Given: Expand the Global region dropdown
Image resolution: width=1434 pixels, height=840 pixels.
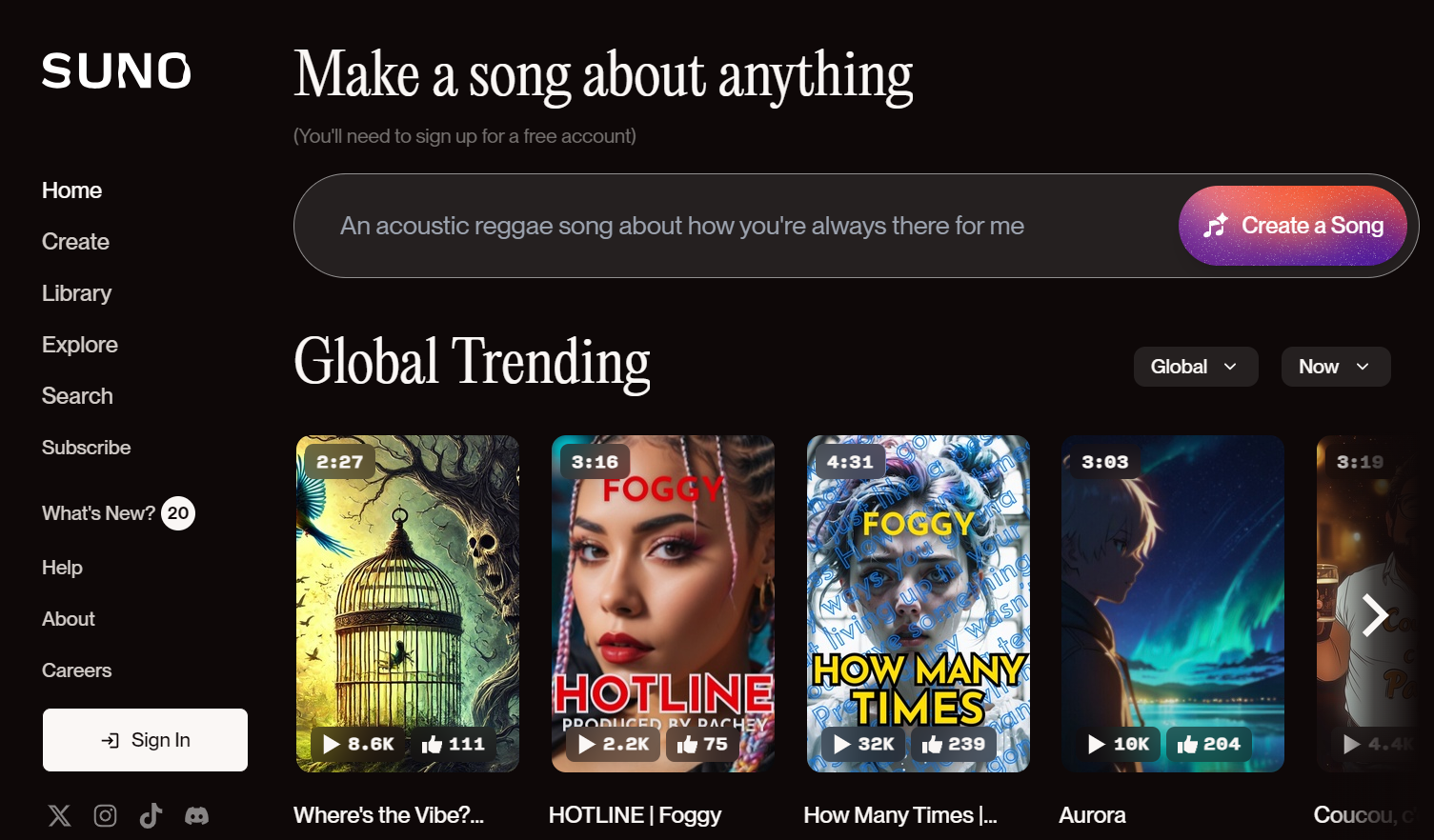Looking at the screenshot, I should pyautogui.click(x=1196, y=367).
